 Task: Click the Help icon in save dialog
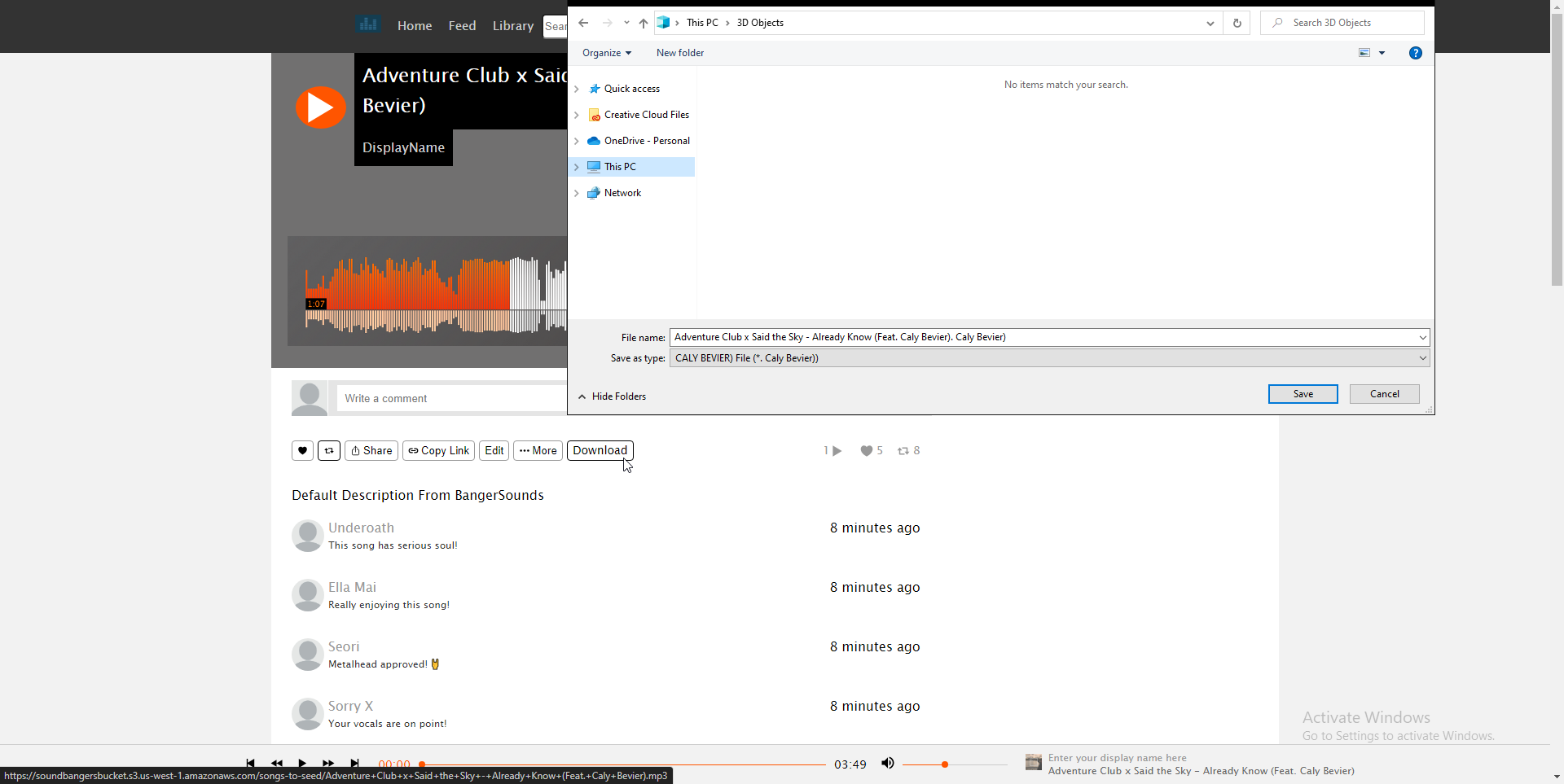coord(1416,53)
